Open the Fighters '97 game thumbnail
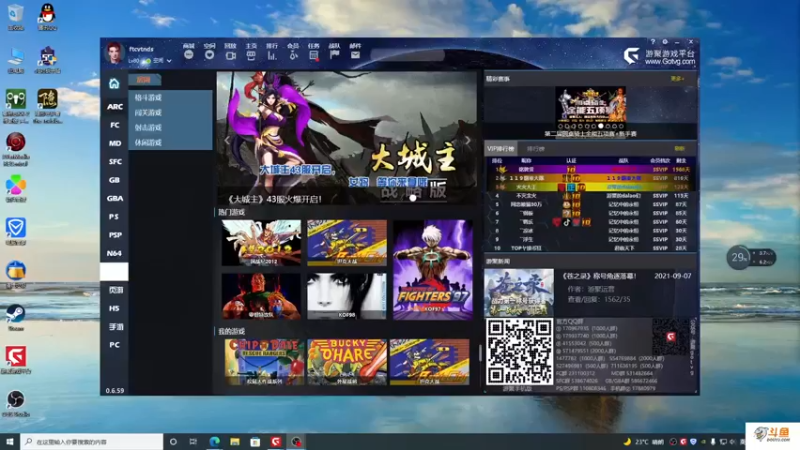 433,269
